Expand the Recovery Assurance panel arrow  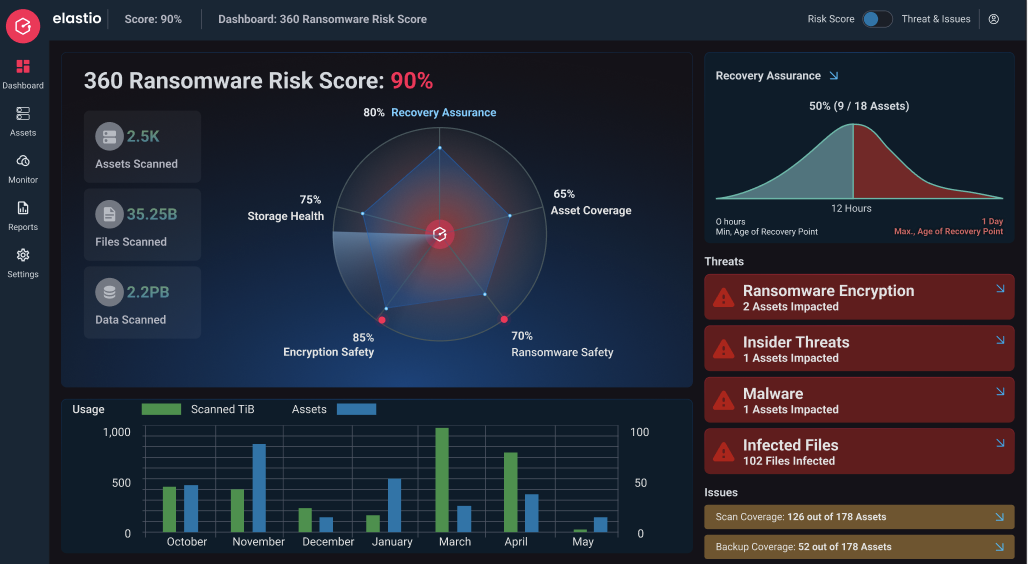click(x=834, y=76)
